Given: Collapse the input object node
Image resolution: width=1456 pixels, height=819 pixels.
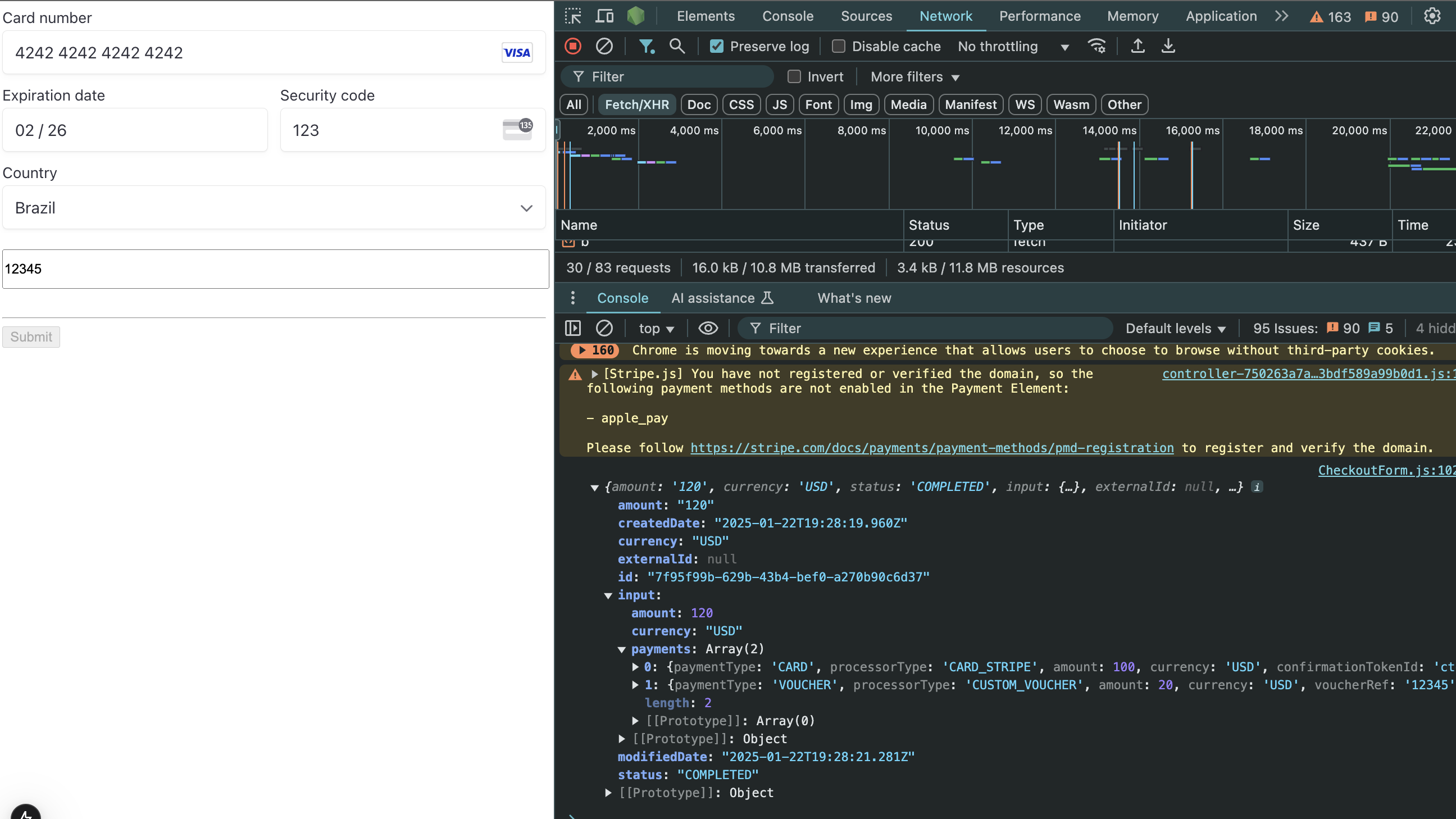Looking at the screenshot, I should (x=608, y=596).
